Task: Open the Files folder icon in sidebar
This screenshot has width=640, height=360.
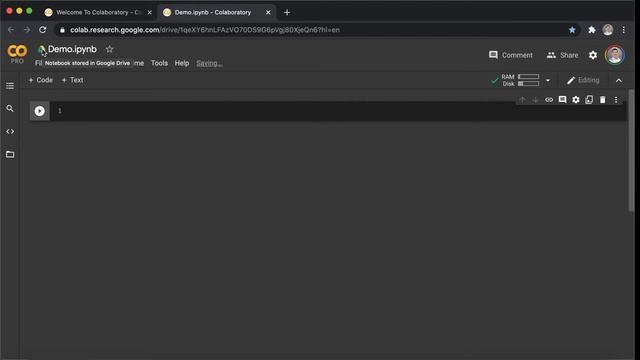Action: pyautogui.click(x=10, y=154)
